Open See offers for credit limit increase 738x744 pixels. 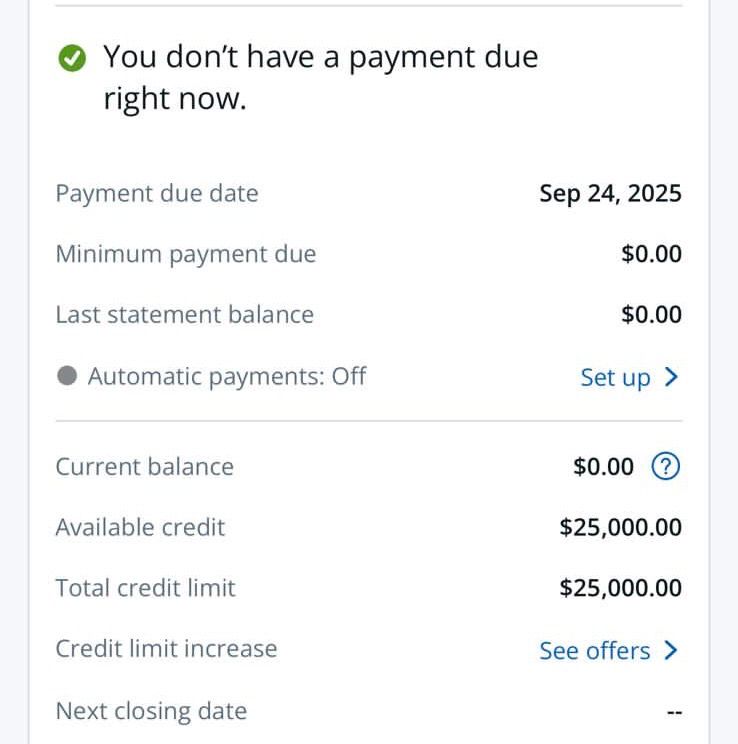[595, 650]
